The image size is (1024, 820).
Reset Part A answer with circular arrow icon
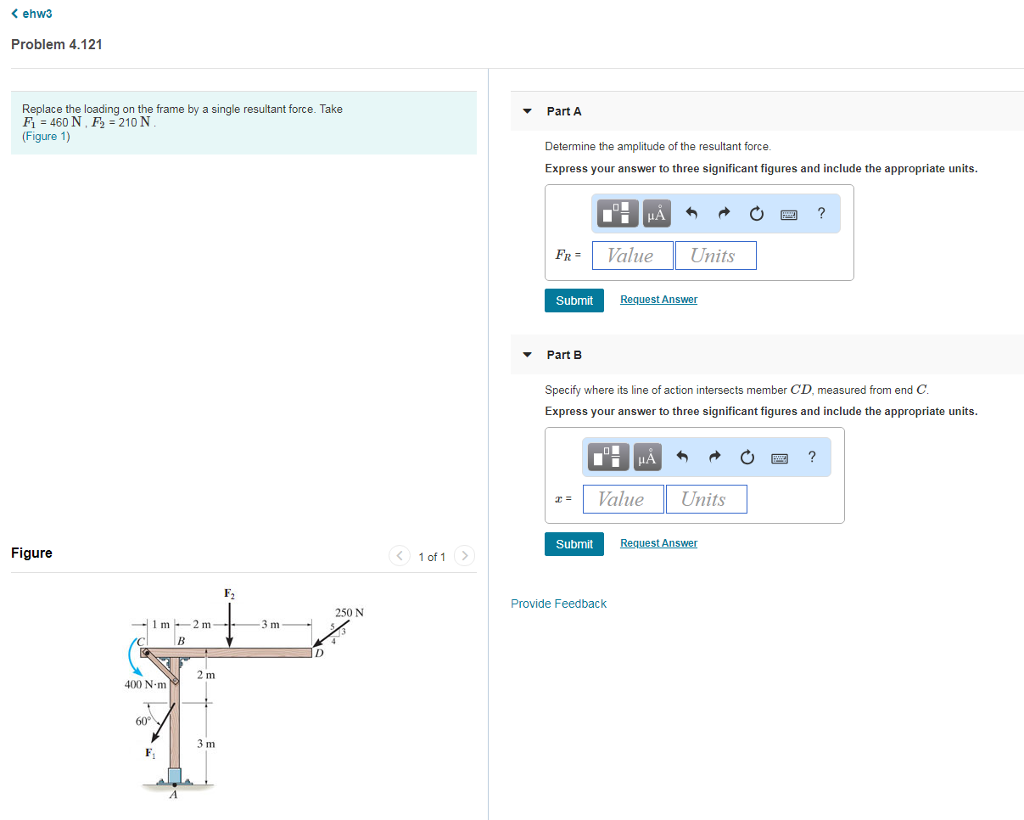tap(756, 213)
